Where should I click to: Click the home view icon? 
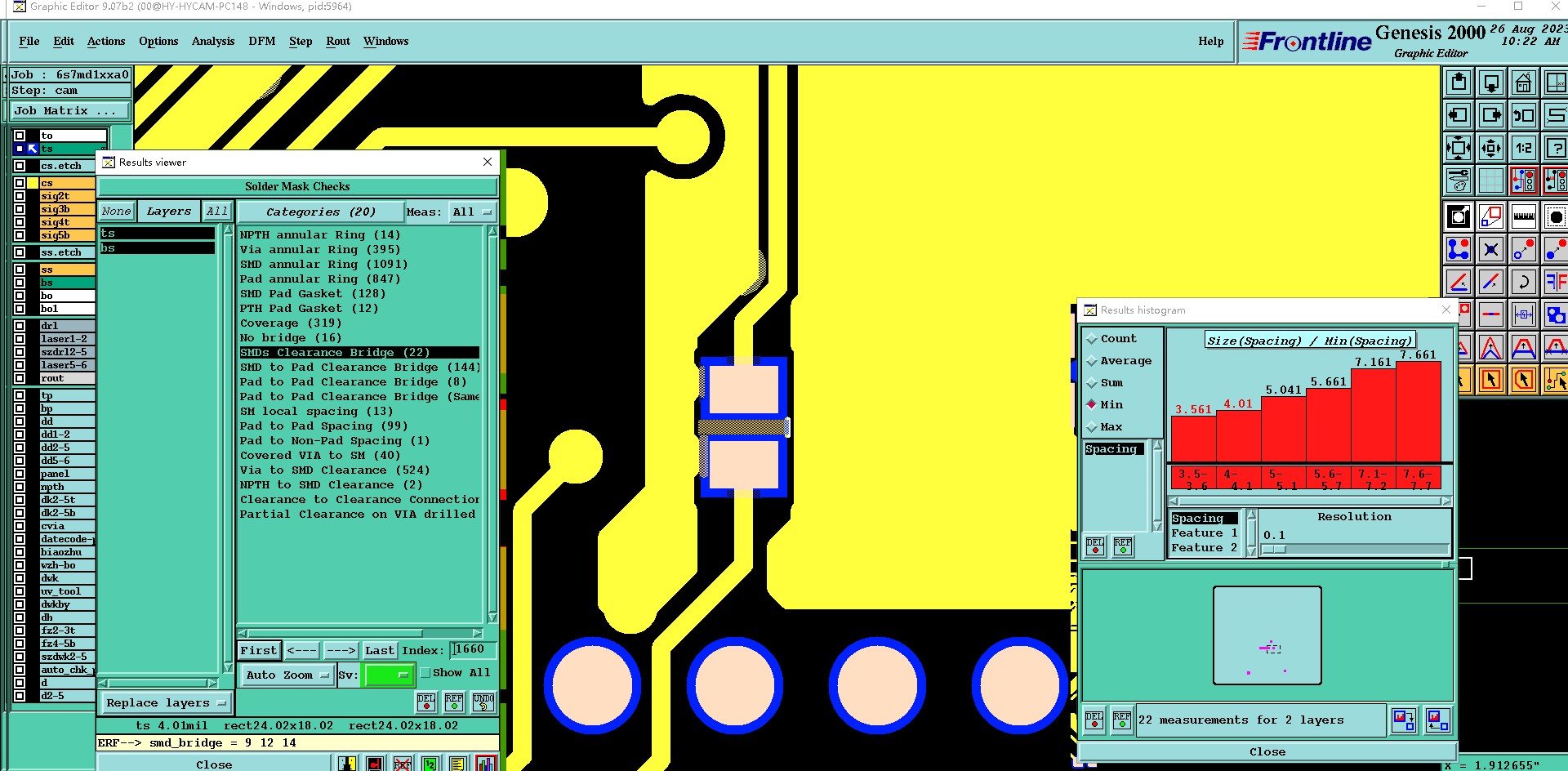pyautogui.click(x=1524, y=82)
